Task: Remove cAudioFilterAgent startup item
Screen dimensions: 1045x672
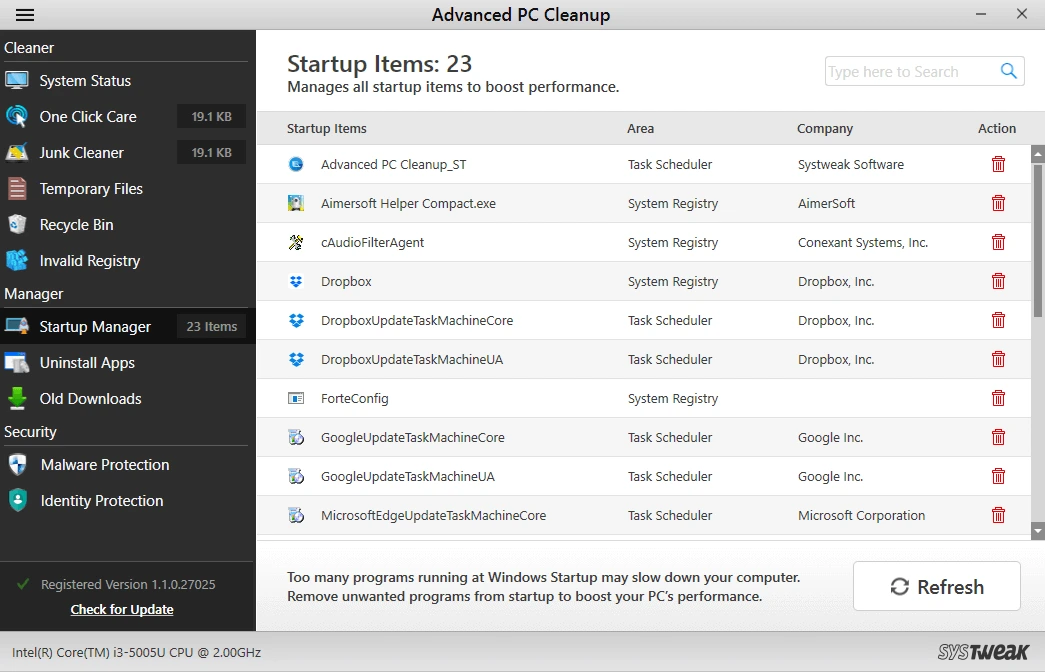Action: 998,242
